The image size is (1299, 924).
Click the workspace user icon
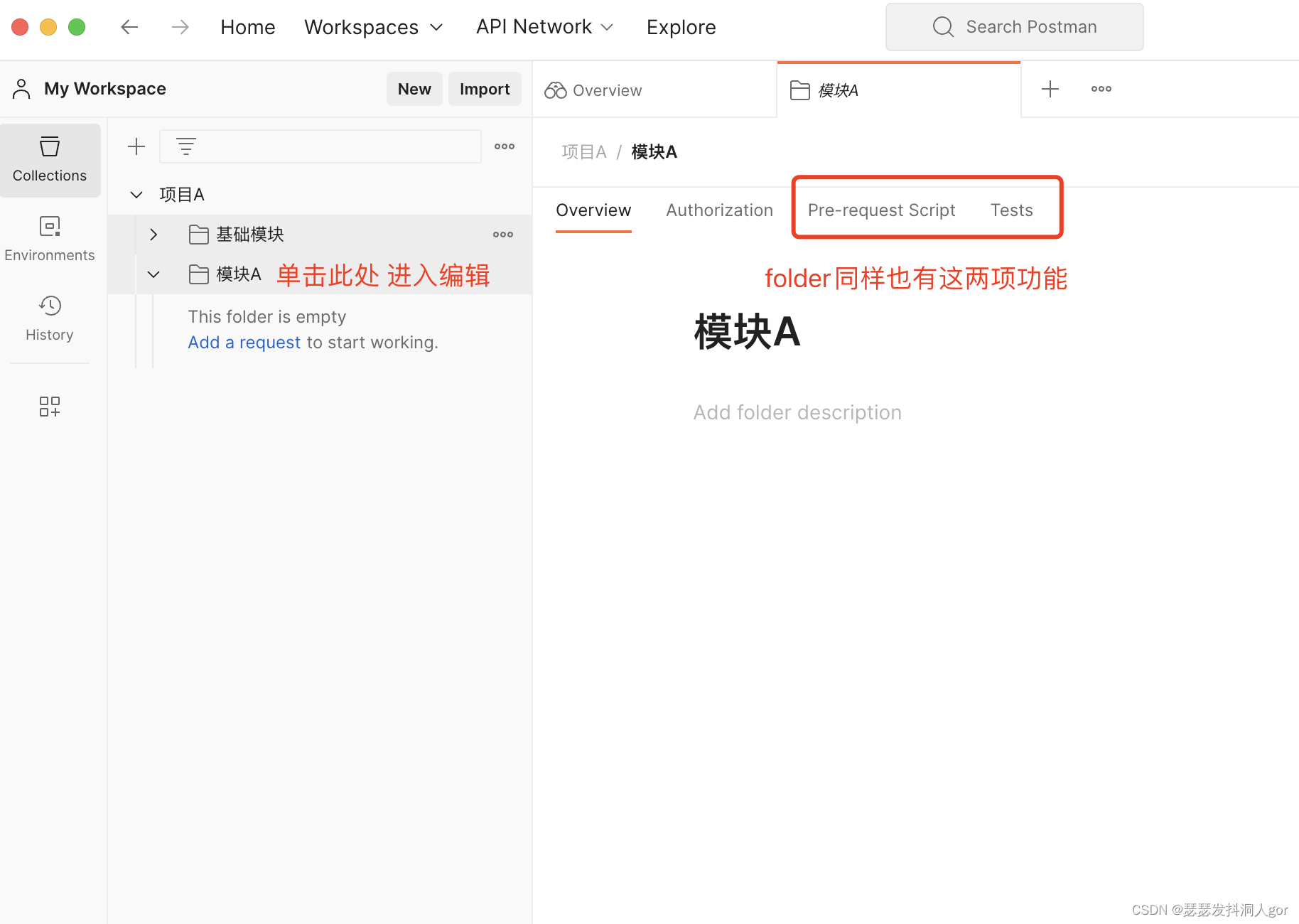click(x=21, y=89)
